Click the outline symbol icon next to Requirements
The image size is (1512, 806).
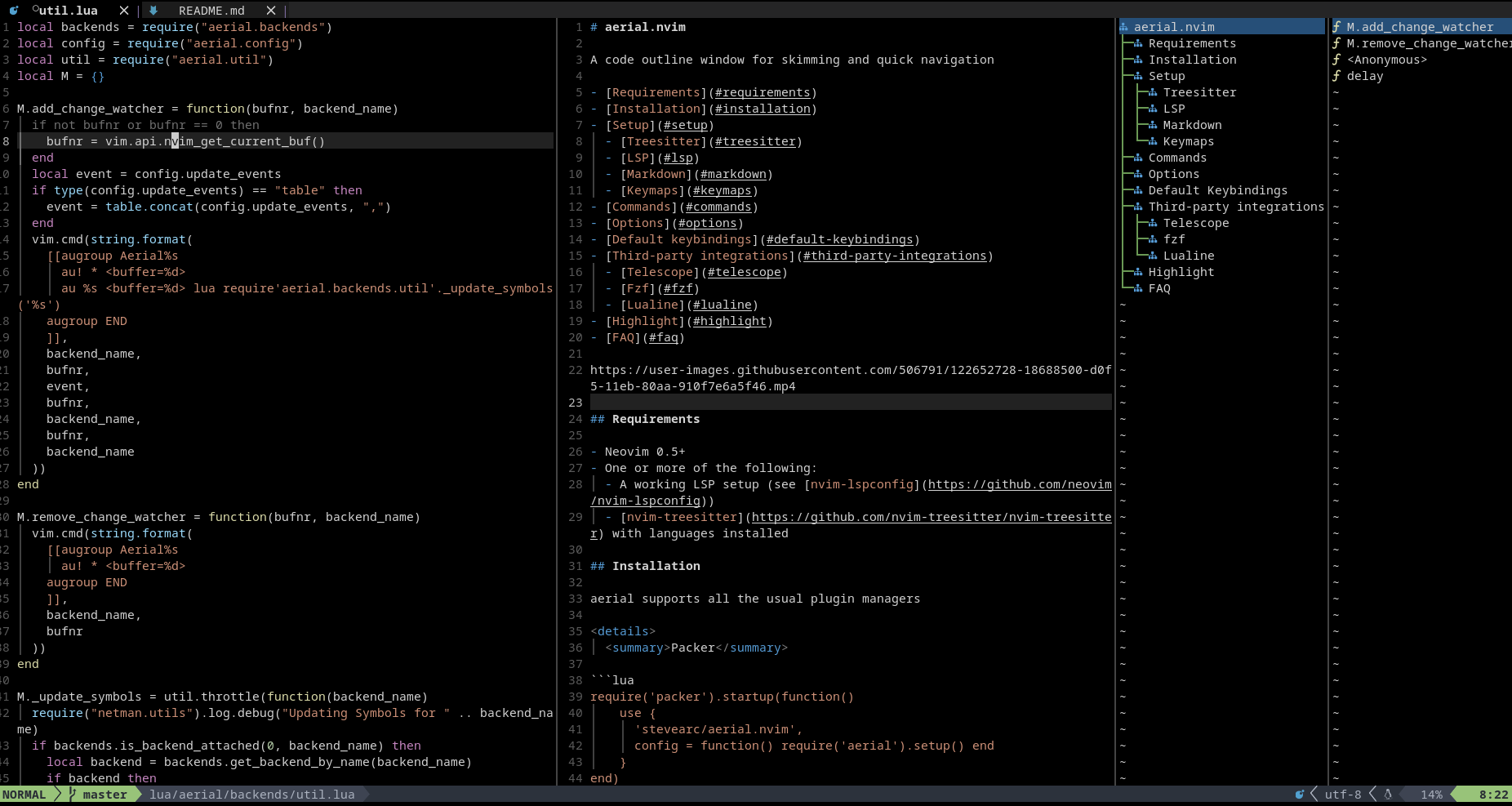[1137, 43]
